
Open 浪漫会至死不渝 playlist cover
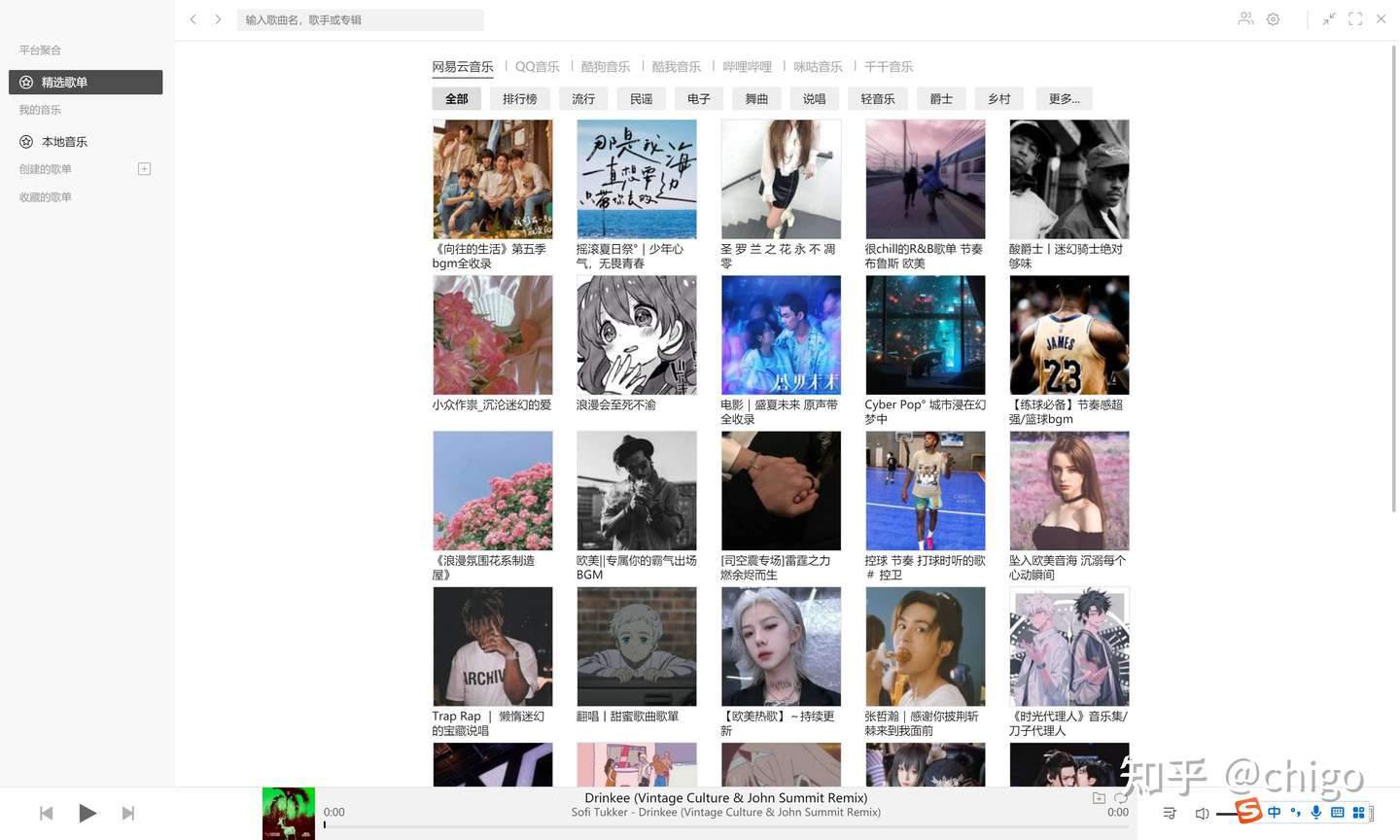(x=637, y=335)
